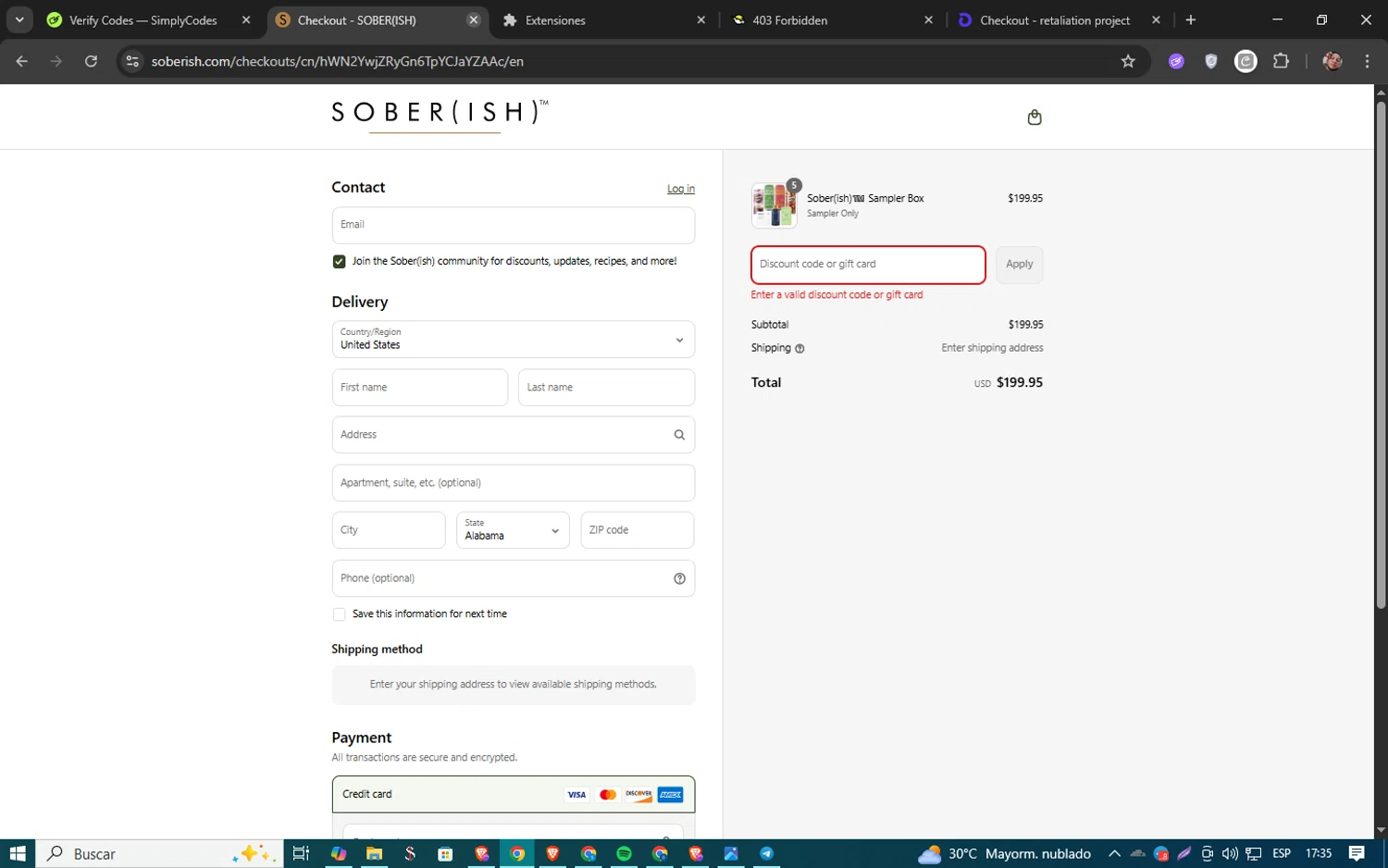The image size is (1388, 868).
Task: Focus the Address input field
Action: pyautogui.click(x=514, y=435)
